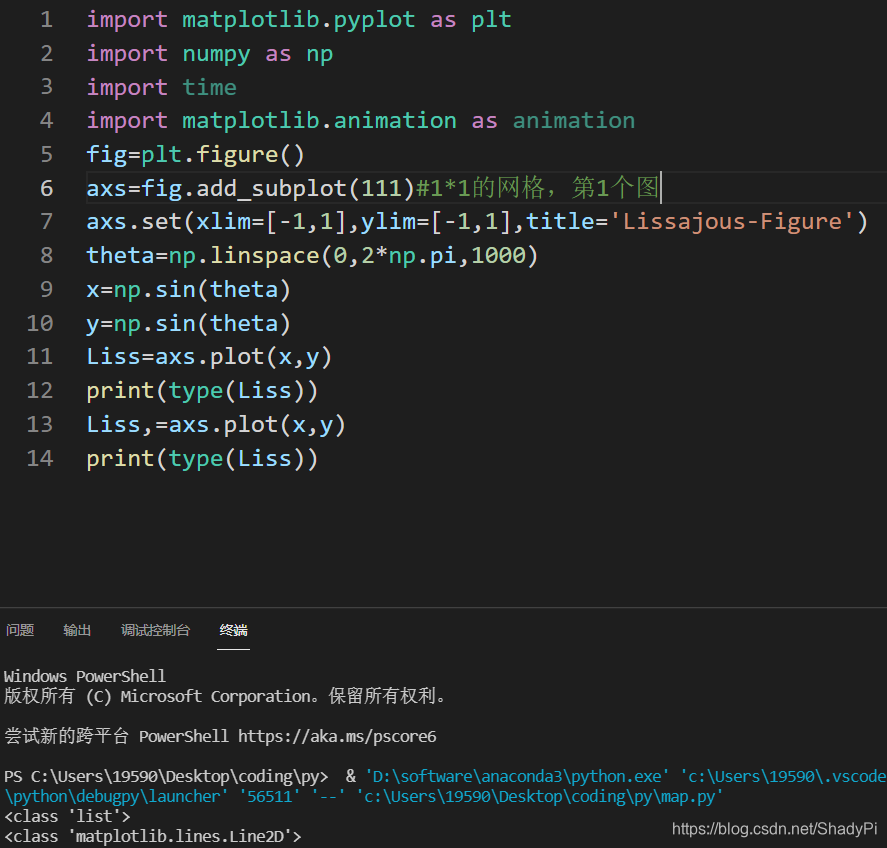Click the 'Liss=axs.plot(x,y)' line

pyautogui.click(x=209, y=357)
